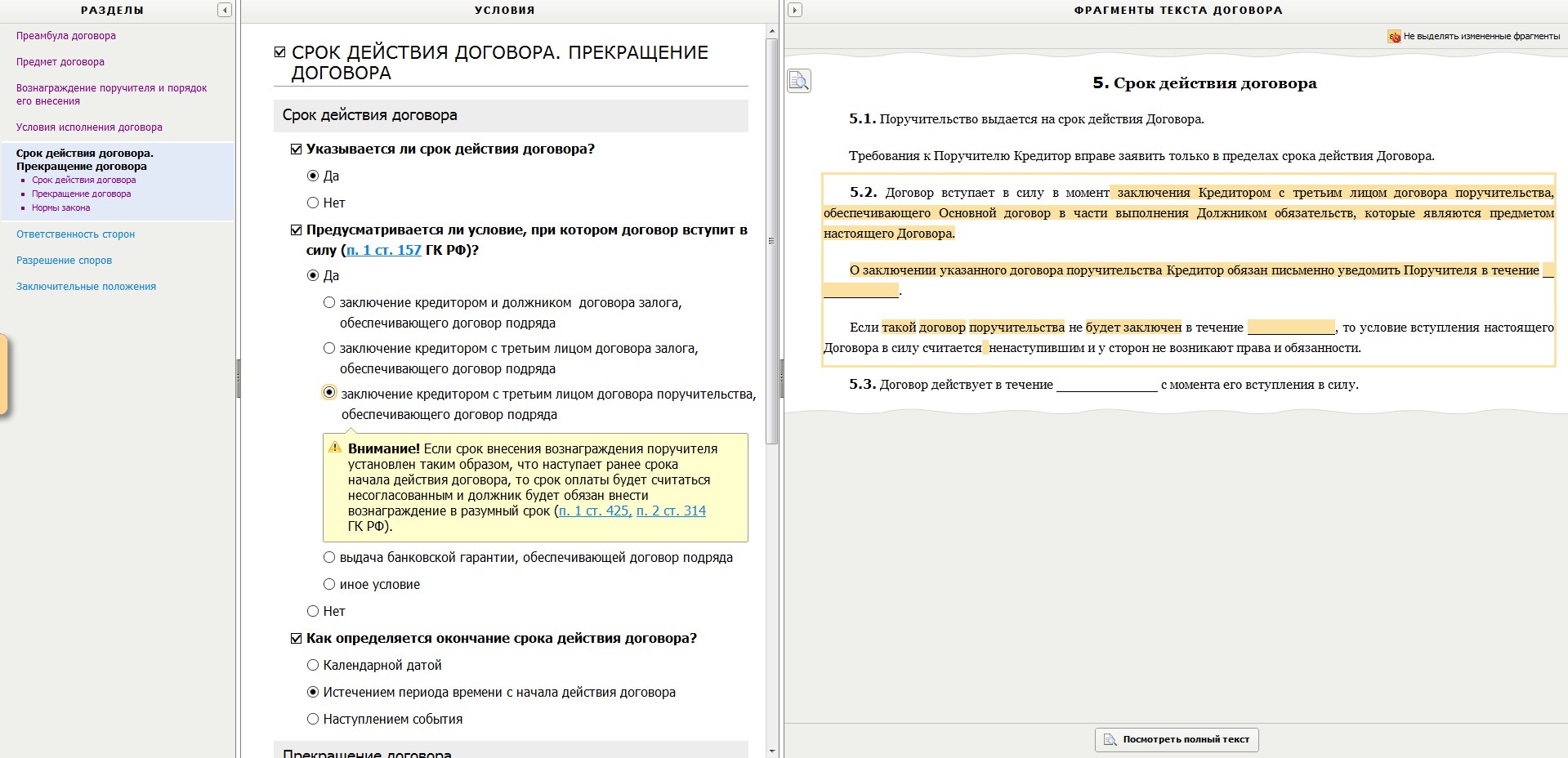Select 'выдача банковской гарантии' option

coord(329,557)
